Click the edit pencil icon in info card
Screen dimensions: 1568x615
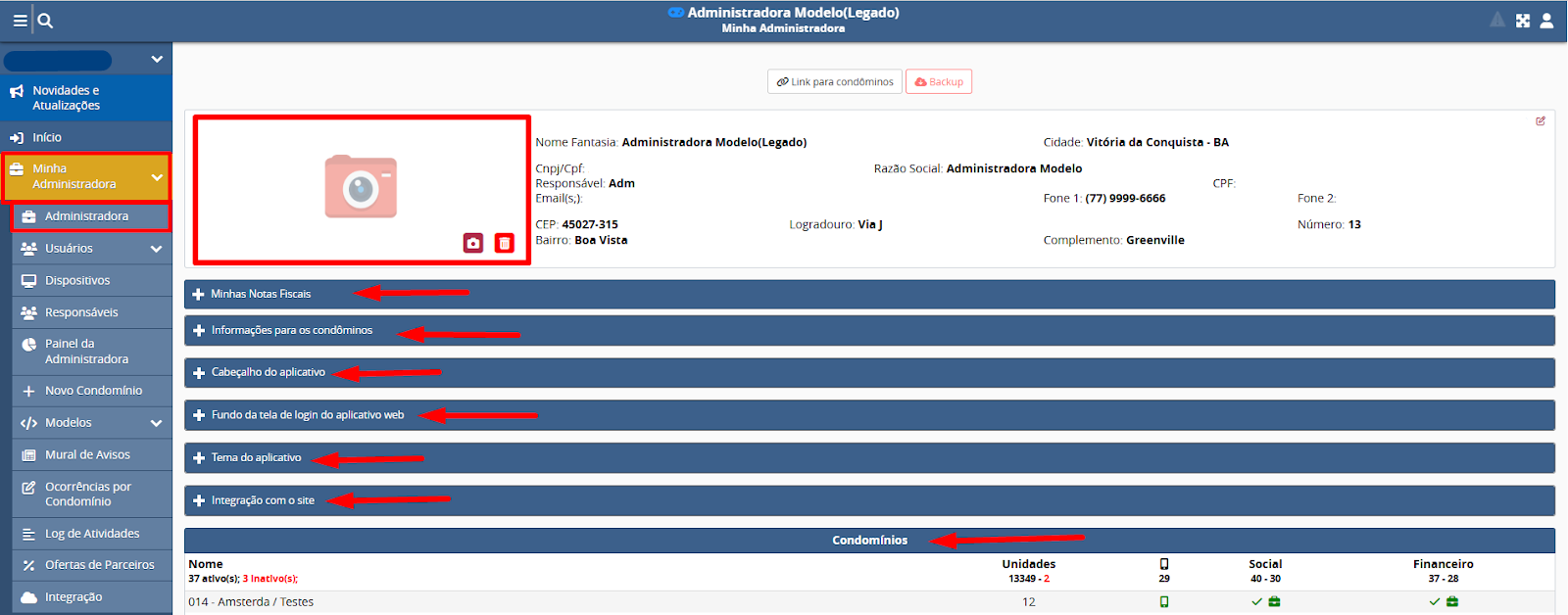[1541, 121]
